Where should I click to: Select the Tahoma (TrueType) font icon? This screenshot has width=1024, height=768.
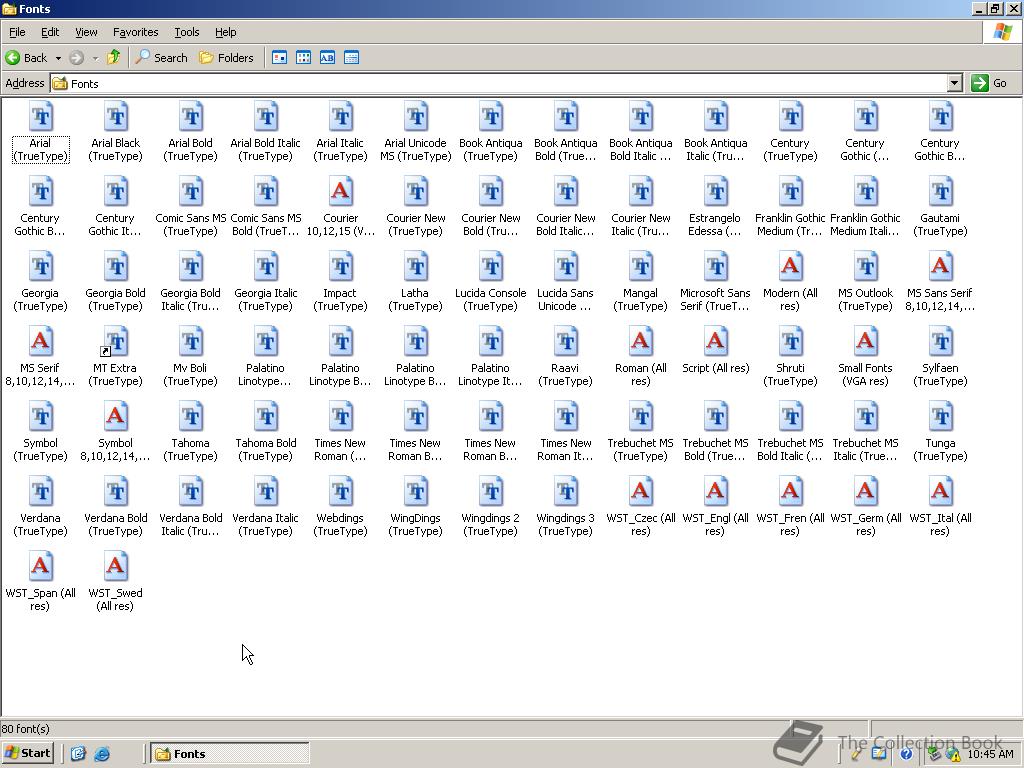(191, 418)
